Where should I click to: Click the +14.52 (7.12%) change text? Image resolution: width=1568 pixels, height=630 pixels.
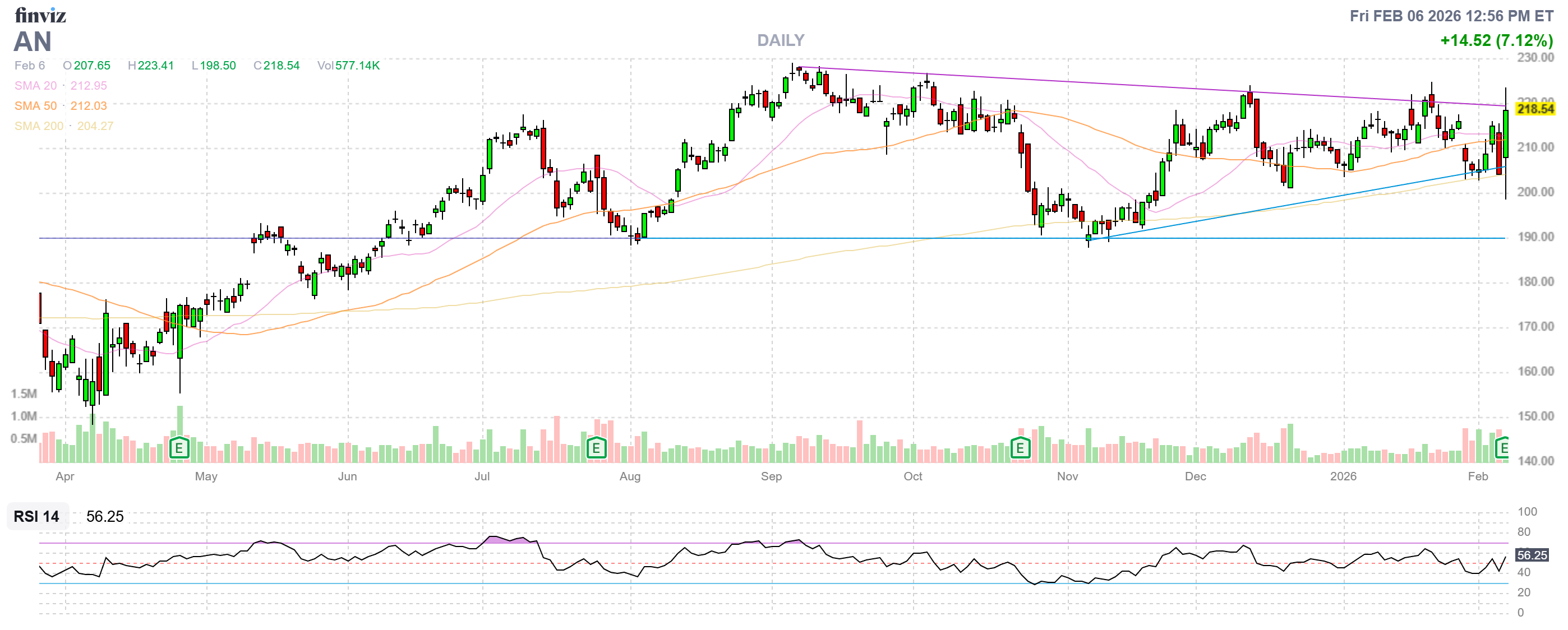[x=1496, y=40]
